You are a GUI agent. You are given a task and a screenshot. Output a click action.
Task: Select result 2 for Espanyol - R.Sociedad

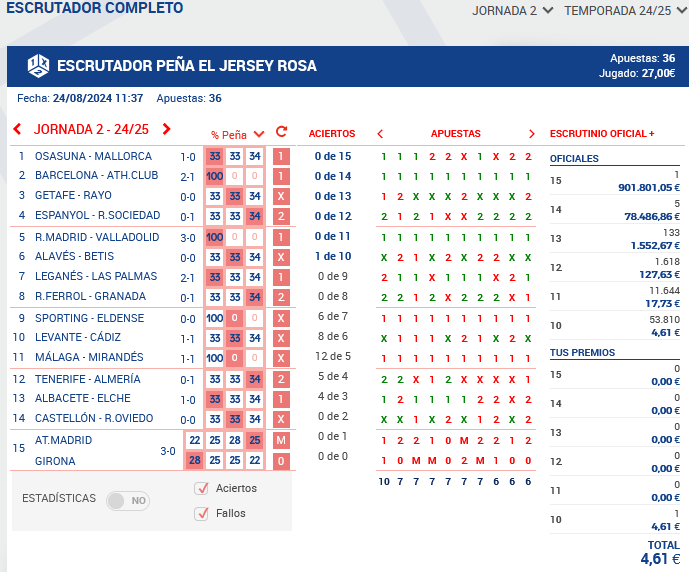point(281,216)
